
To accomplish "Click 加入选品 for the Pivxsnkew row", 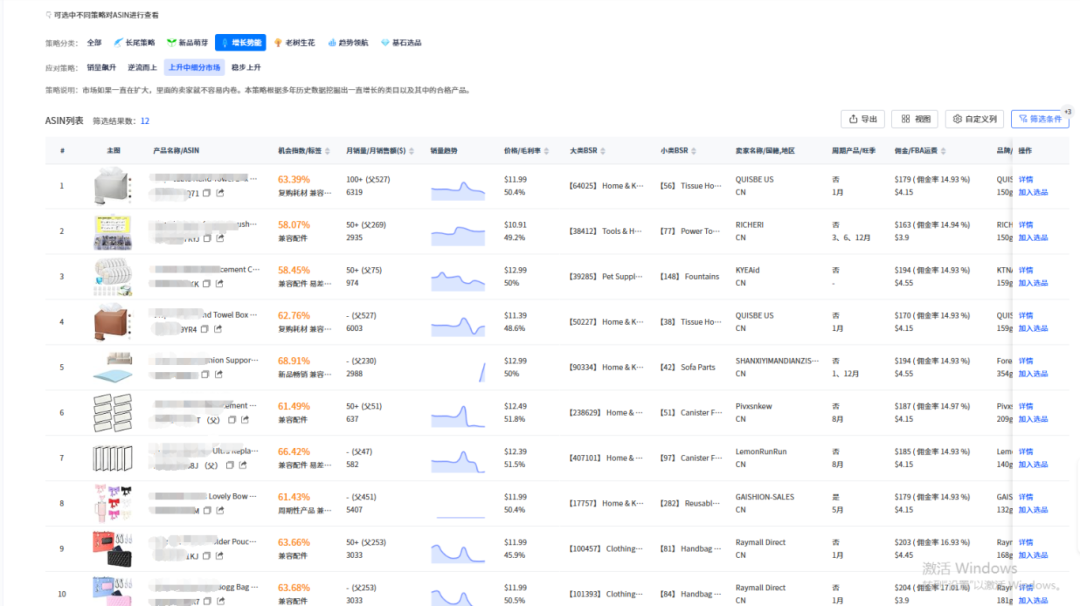I will pyautogui.click(x=1033, y=419).
